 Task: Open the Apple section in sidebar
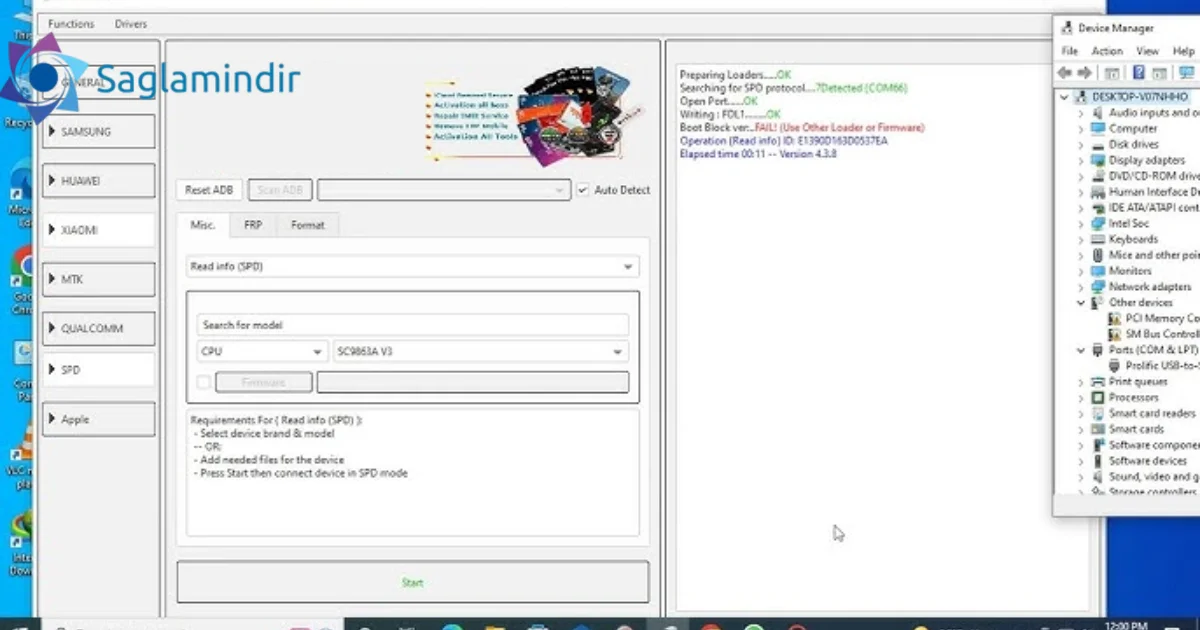(x=98, y=420)
